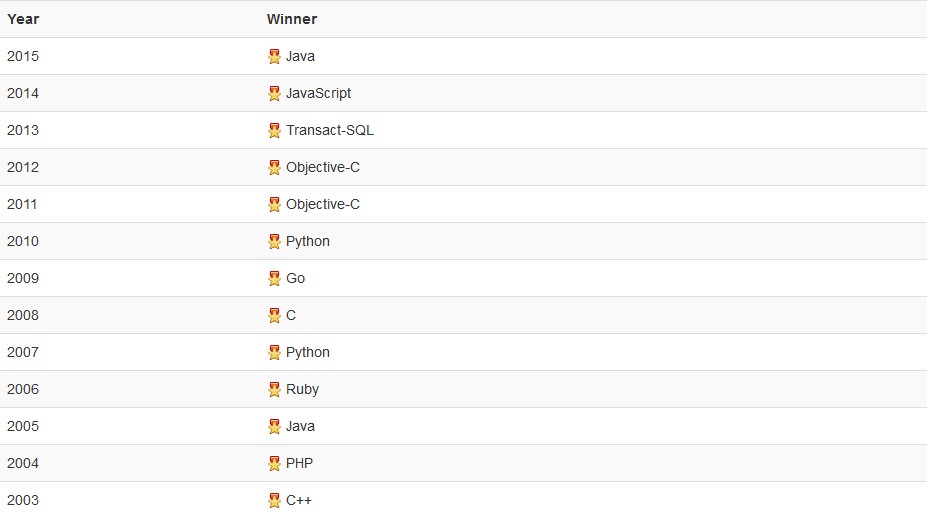Click the medal icon beside Transact-SQL
929x526 pixels.
coord(274,131)
